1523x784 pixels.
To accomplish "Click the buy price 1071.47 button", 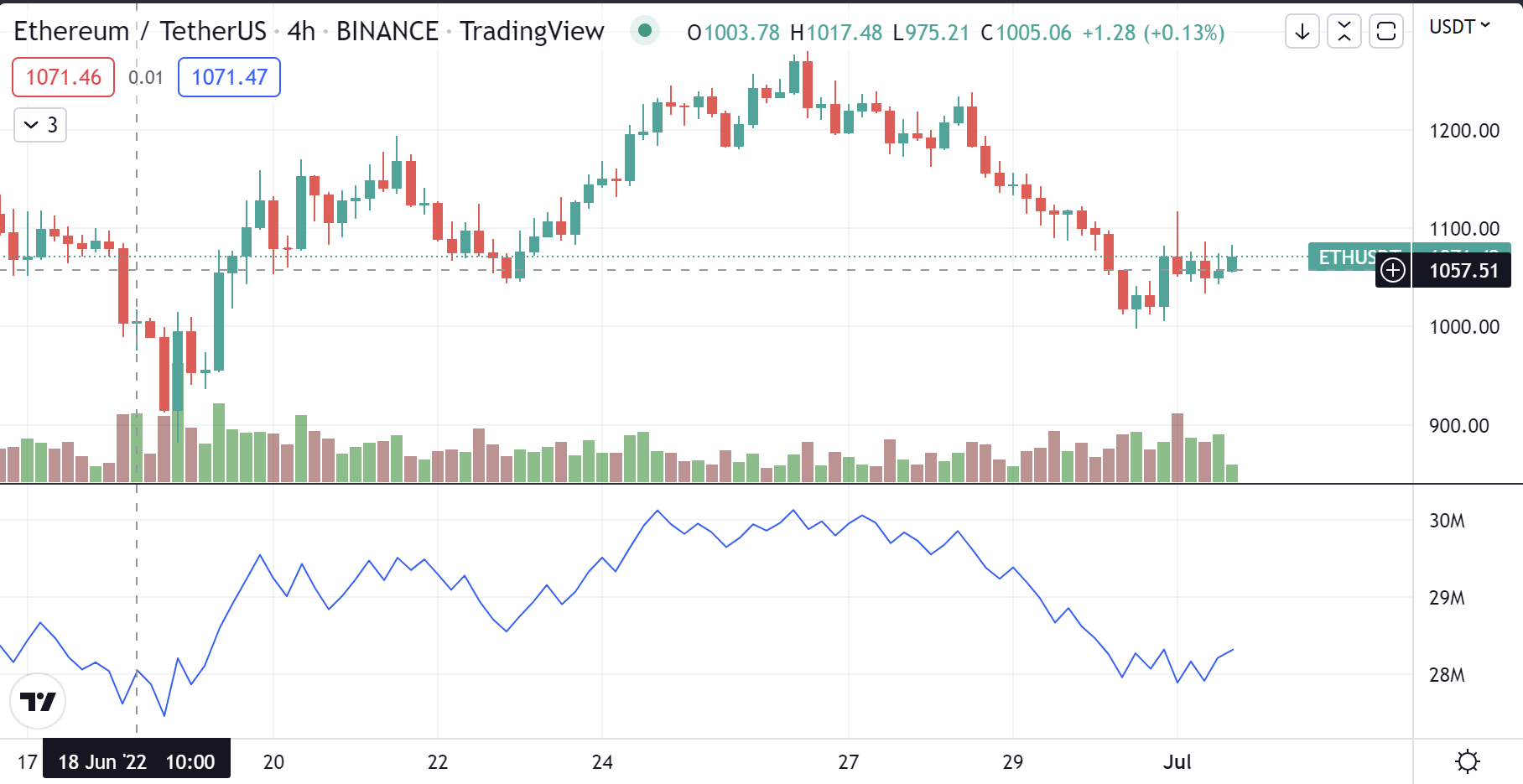I will [229, 77].
